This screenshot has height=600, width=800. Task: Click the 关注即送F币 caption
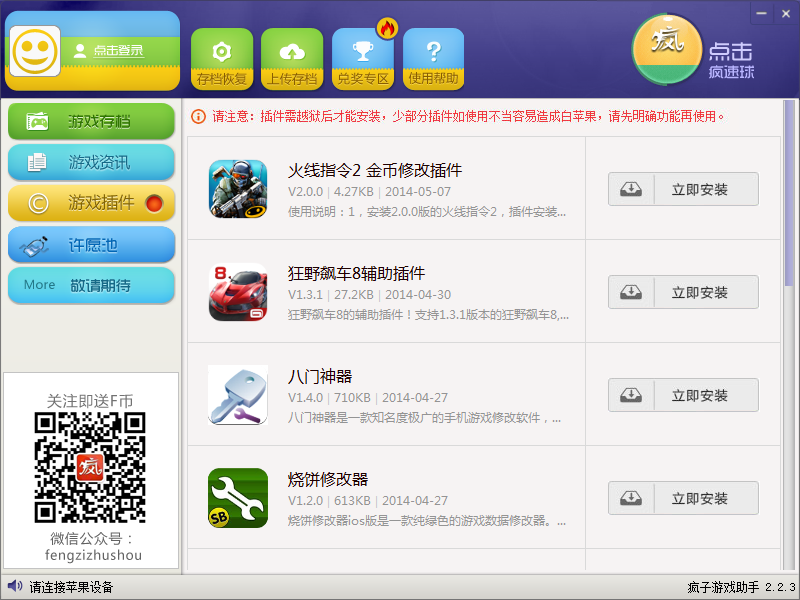click(x=90, y=401)
